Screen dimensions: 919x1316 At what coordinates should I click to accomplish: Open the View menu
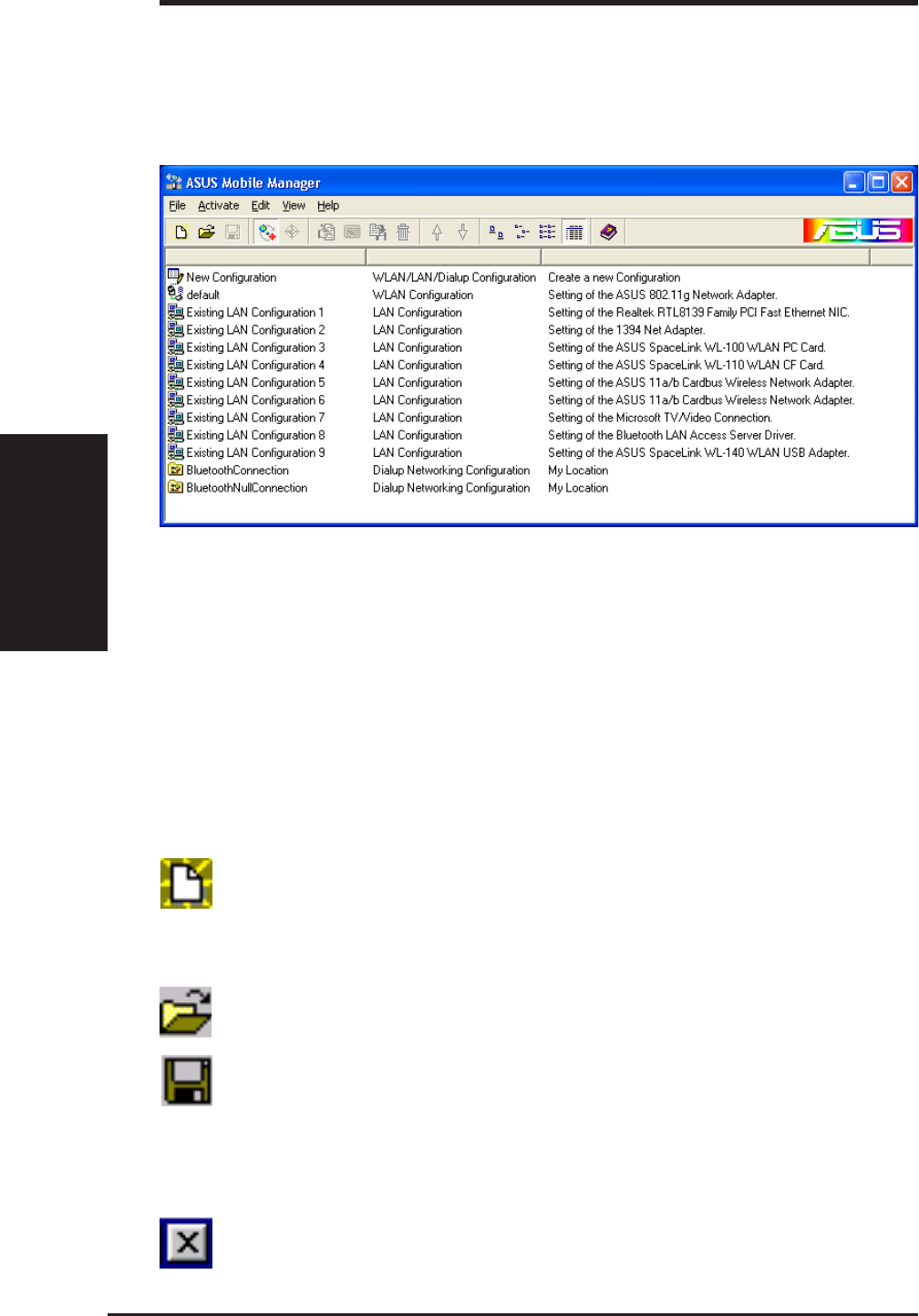tap(294, 206)
